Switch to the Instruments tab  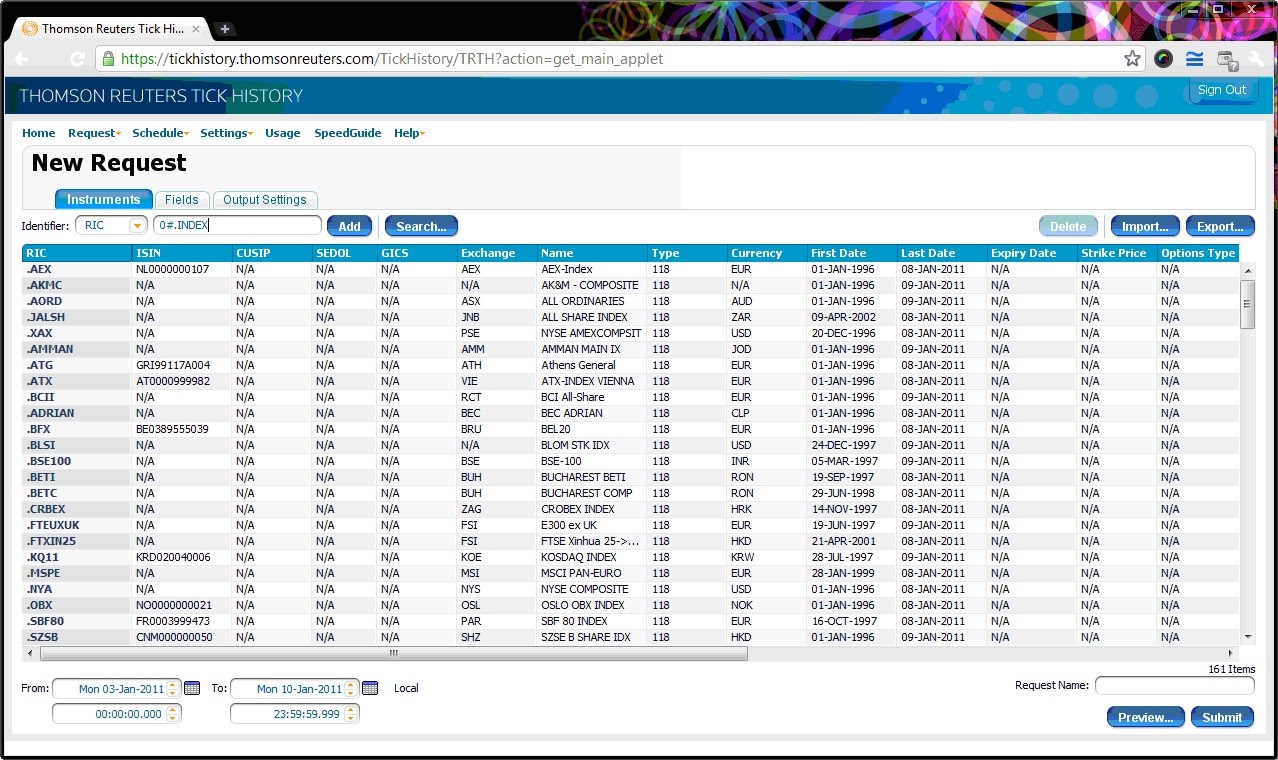point(104,200)
